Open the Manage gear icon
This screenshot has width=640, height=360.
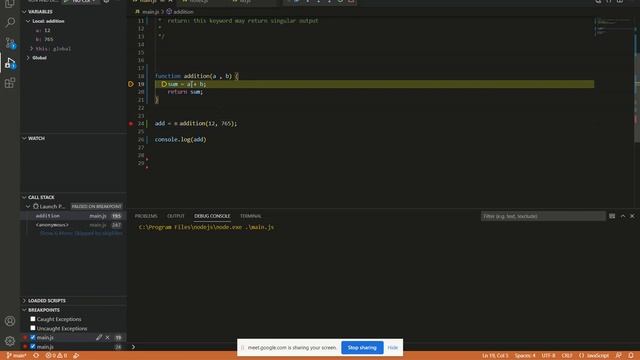pos(10,341)
